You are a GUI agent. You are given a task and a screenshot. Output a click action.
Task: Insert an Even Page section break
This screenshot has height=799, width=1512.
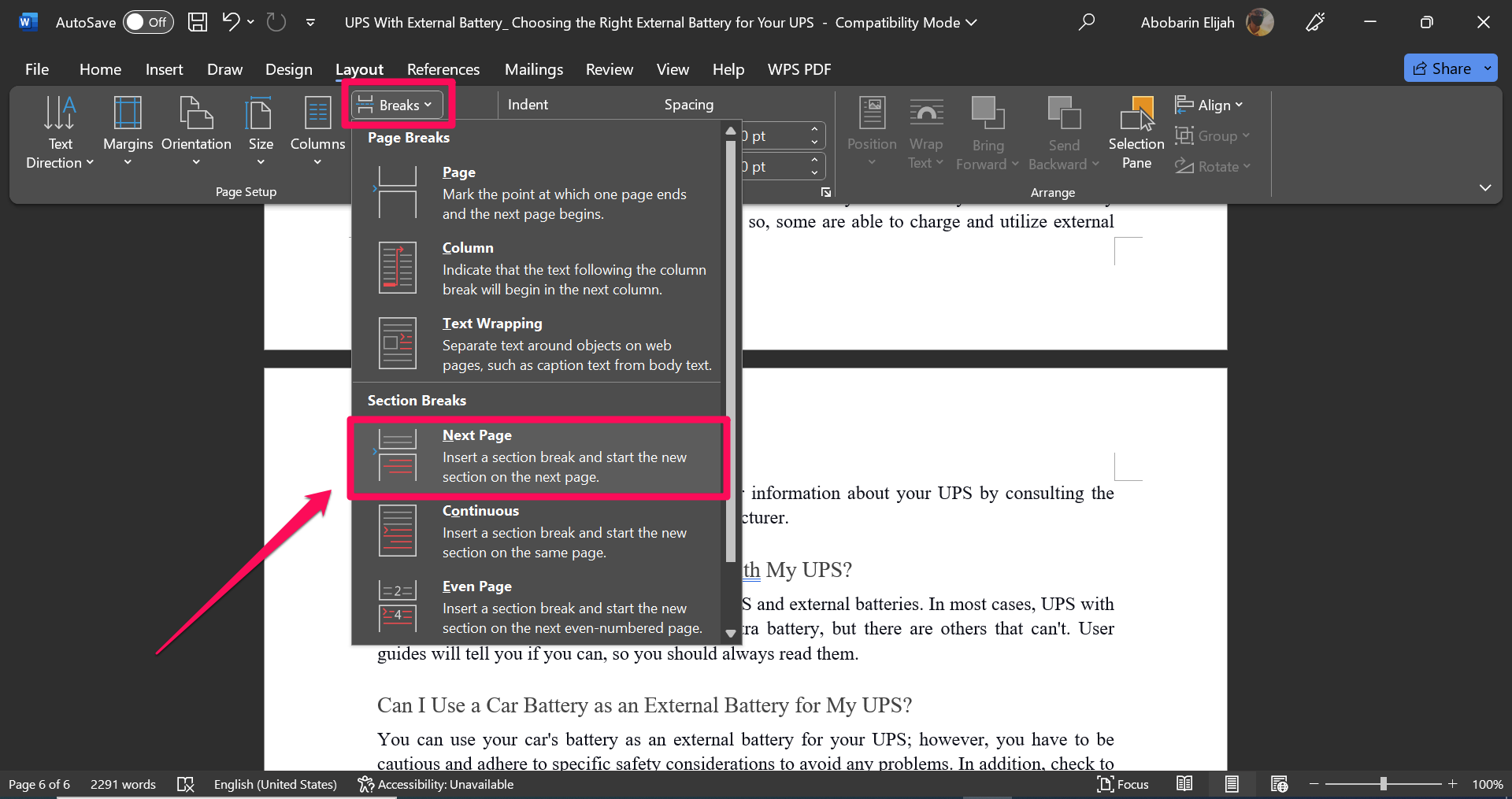pyautogui.click(x=536, y=607)
